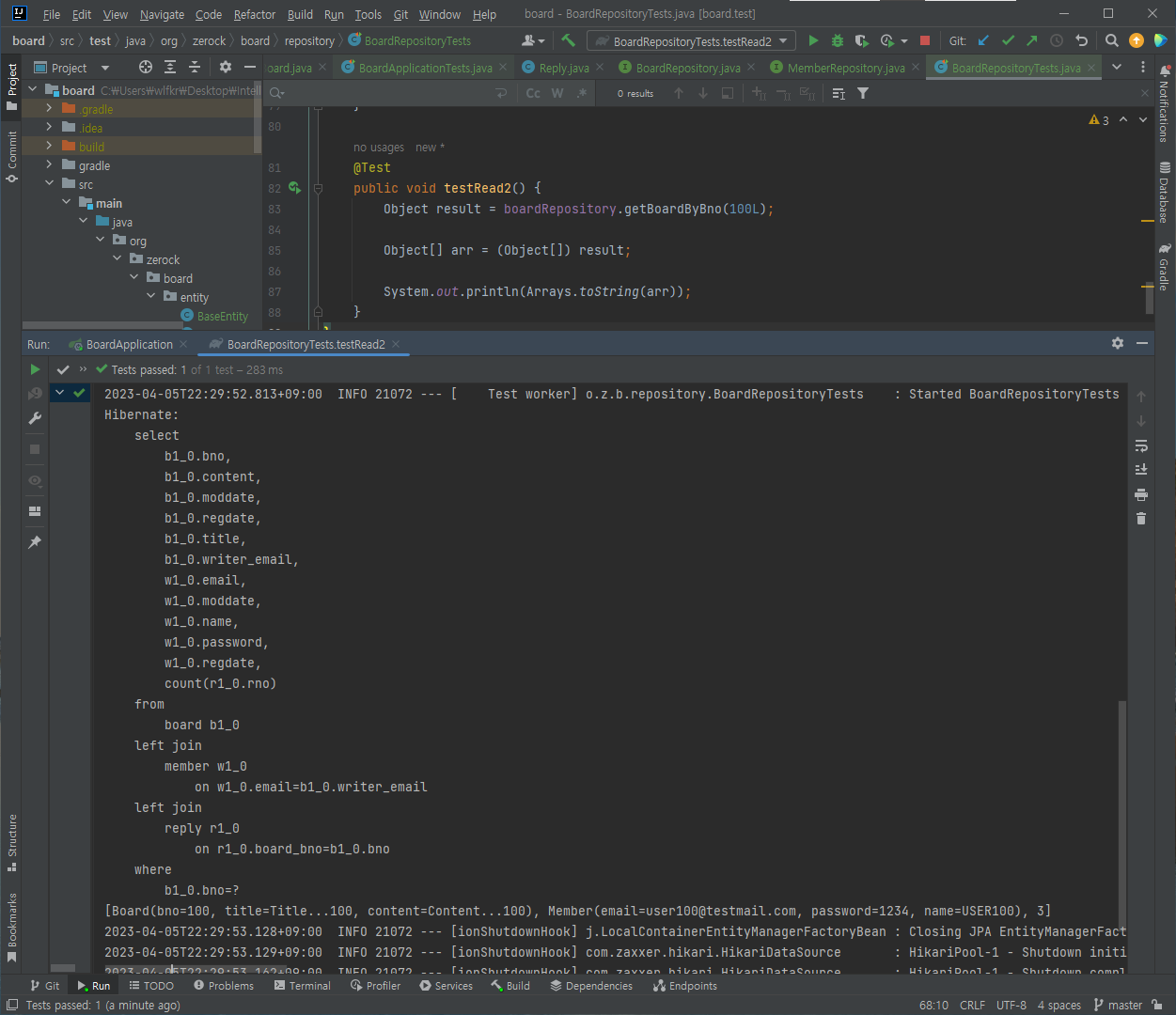Filter search results with funnel icon
This screenshot has width=1176, height=1015.
(863, 93)
